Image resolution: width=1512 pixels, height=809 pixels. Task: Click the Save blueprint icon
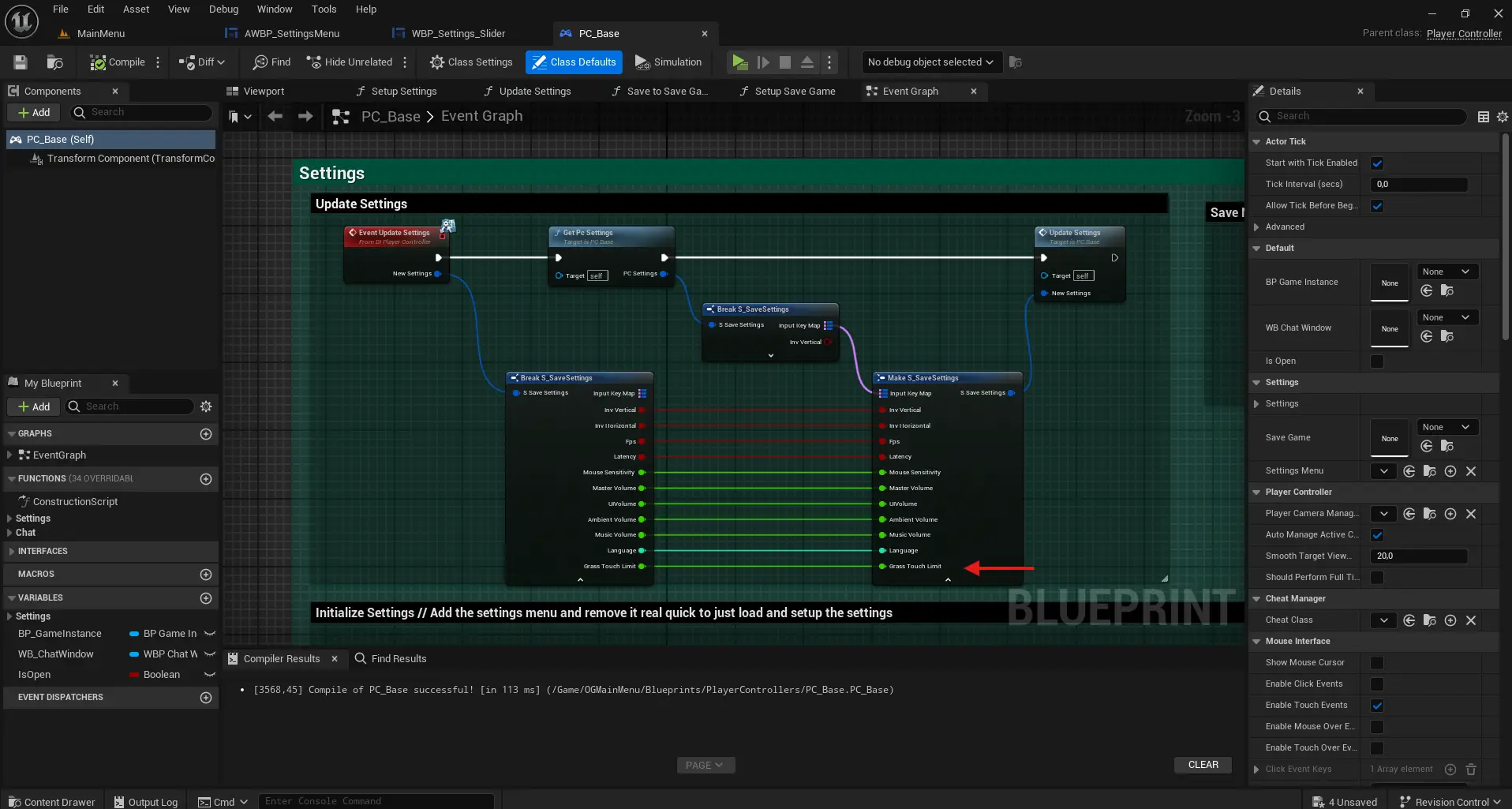coord(21,62)
